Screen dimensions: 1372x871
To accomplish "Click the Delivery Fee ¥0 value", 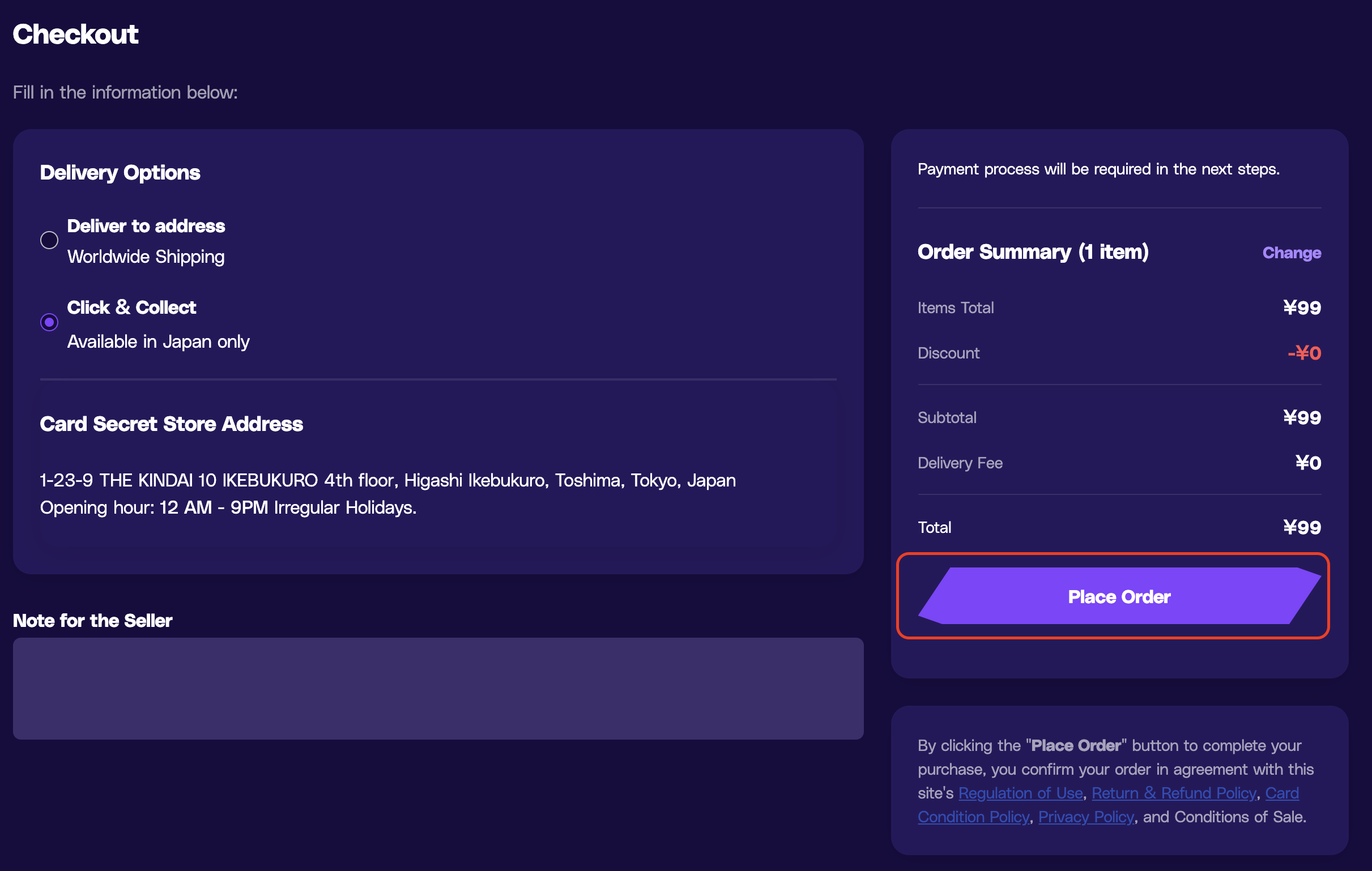I will click(1308, 463).
